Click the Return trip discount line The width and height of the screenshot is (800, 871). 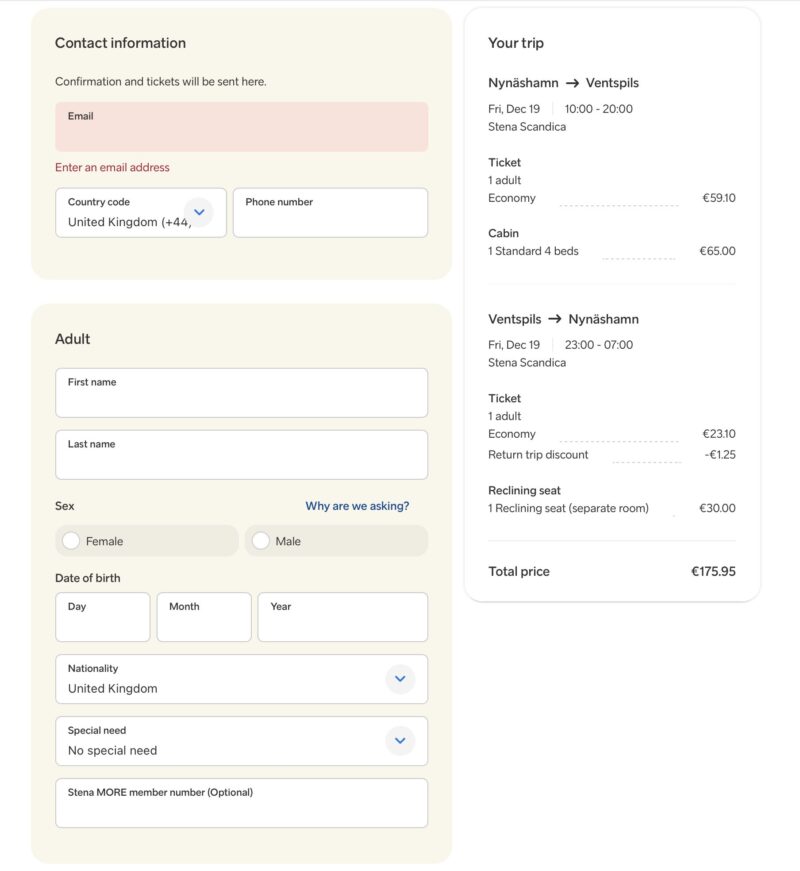tap(538, 455)
